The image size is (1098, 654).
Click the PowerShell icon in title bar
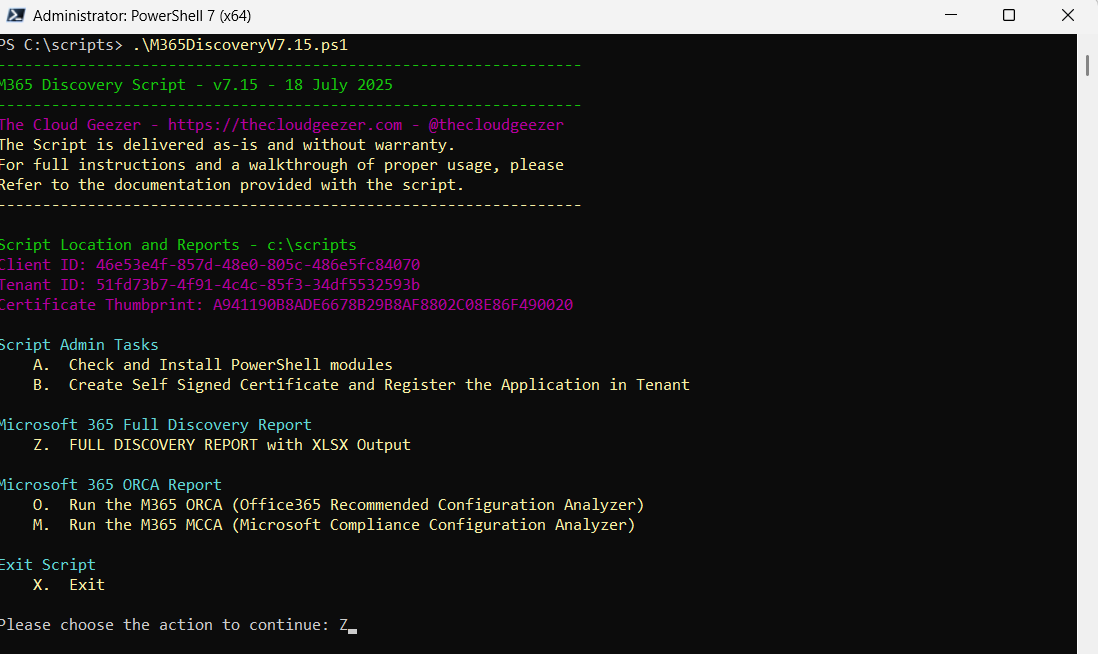coord(15,15)
